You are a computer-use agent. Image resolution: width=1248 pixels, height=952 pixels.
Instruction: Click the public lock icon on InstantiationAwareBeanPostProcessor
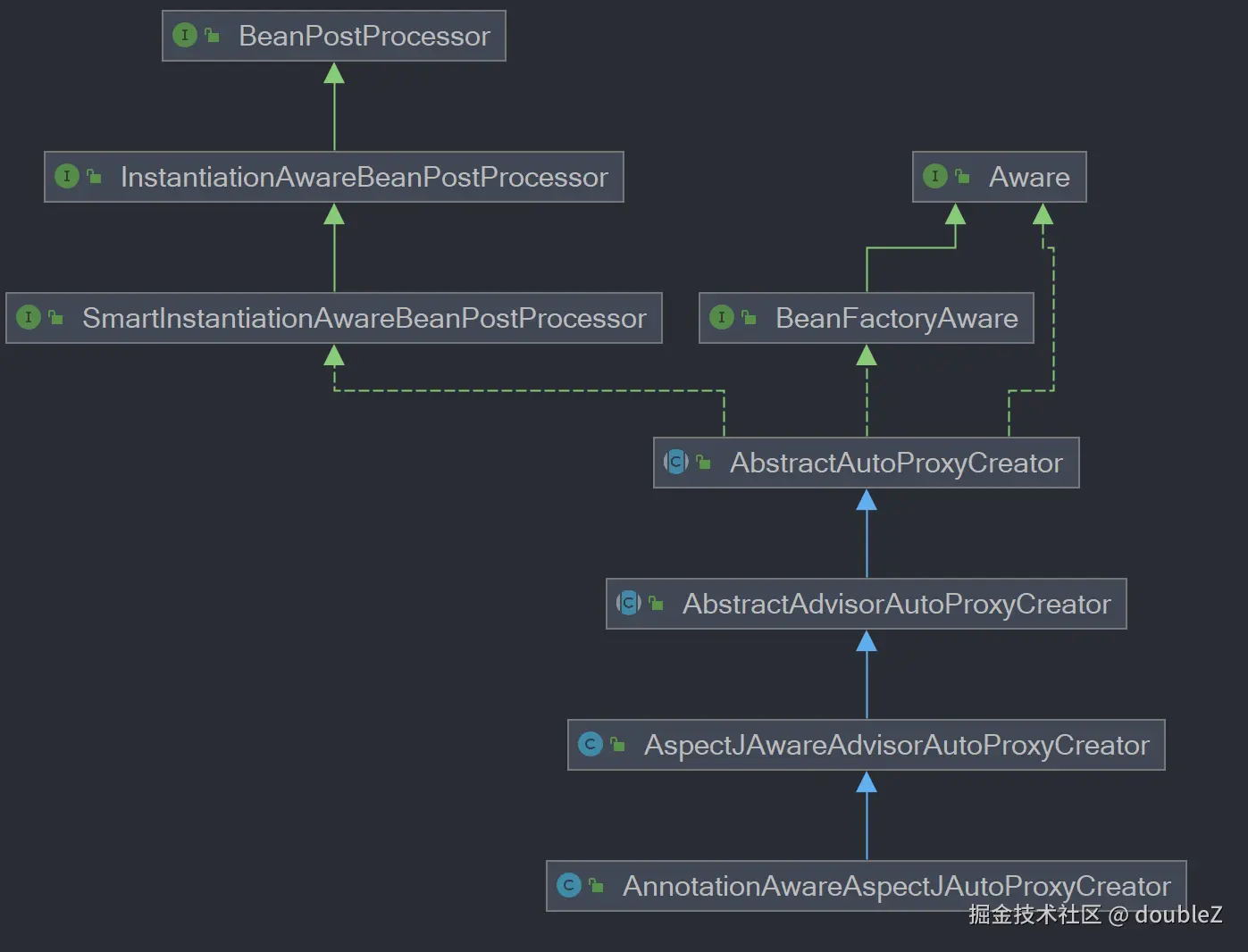pyautogui.click(x=94, y=176)
